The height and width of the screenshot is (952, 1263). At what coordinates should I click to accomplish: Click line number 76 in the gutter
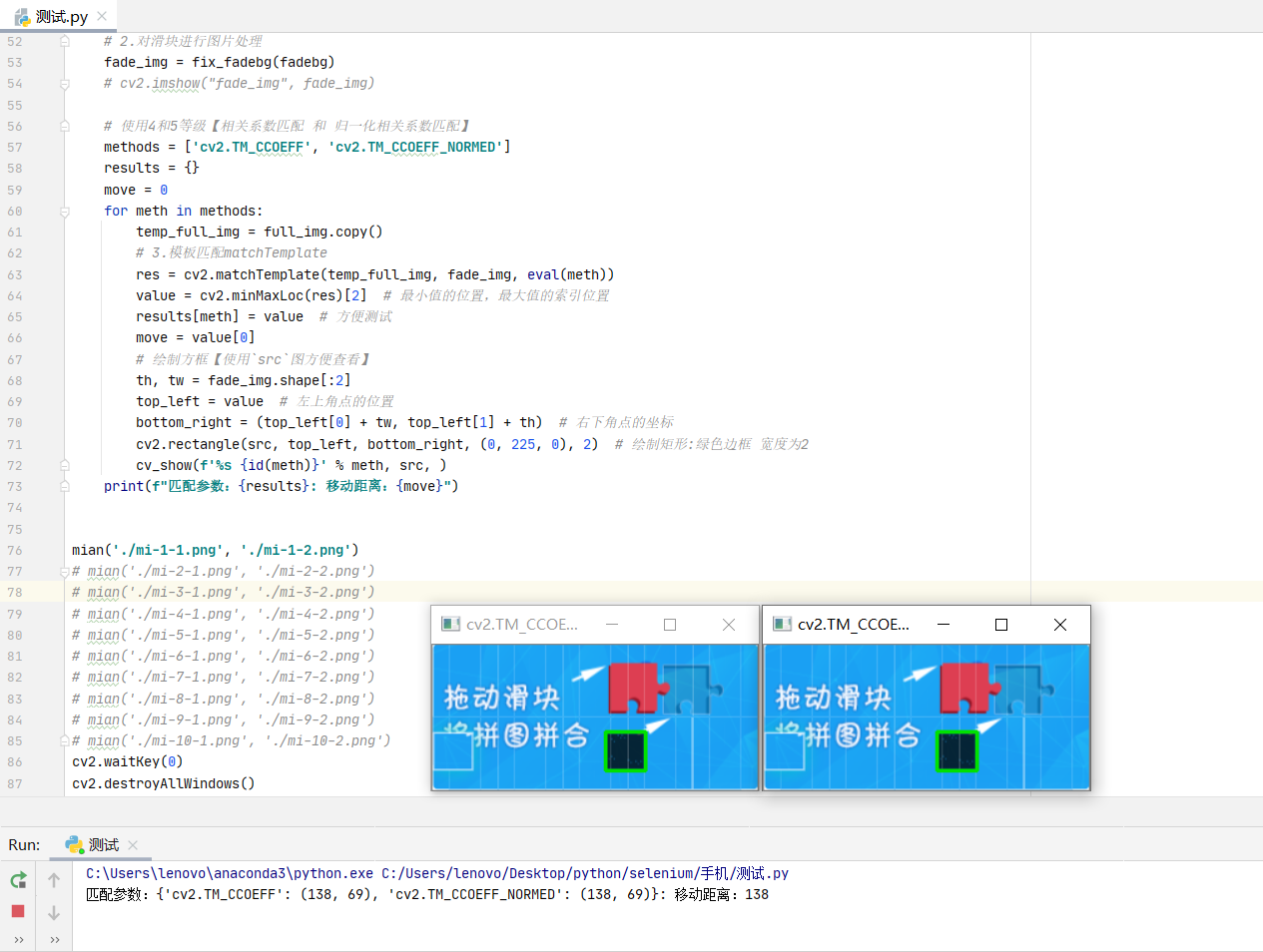[15, 550]
